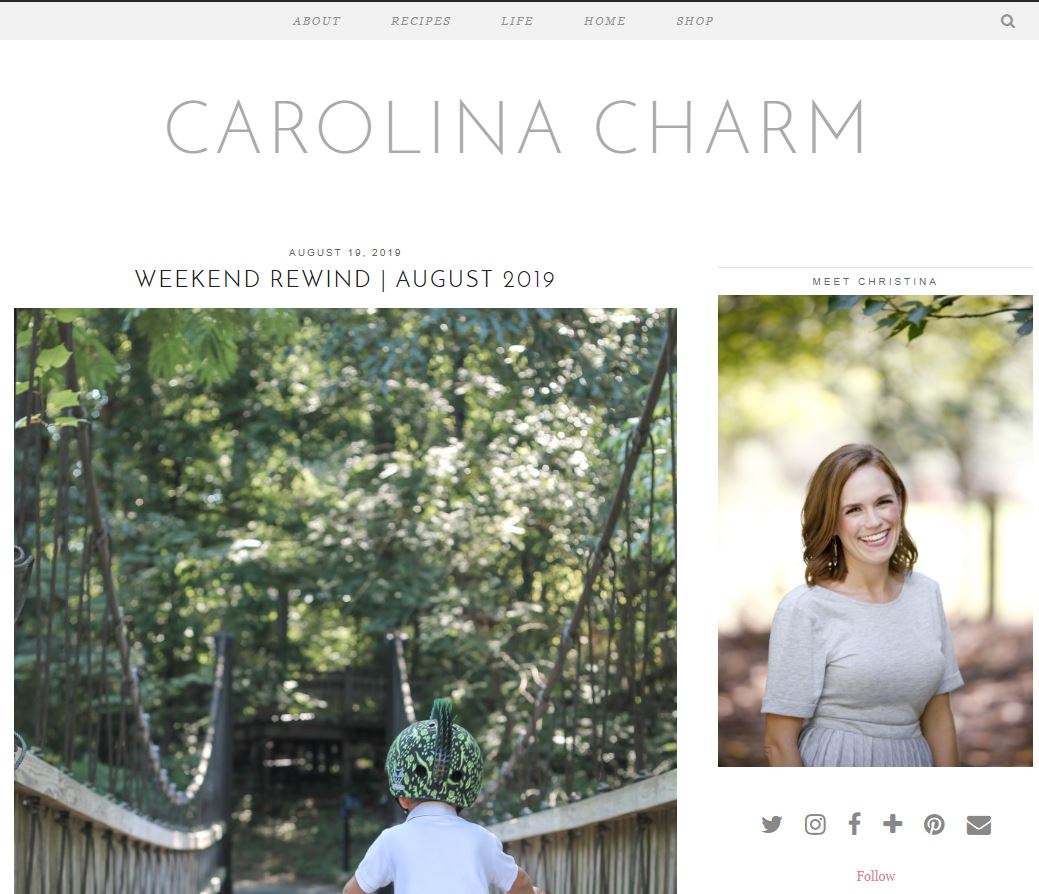Viewport: 1039px width, 894px height.
Task: Navigate to the Shop menu
Action: (x=694, y=21)
